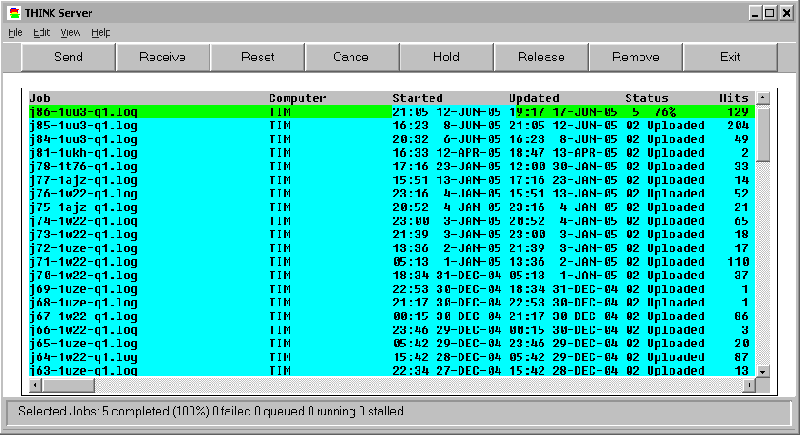Click the Cancel button

pos(352,57)
